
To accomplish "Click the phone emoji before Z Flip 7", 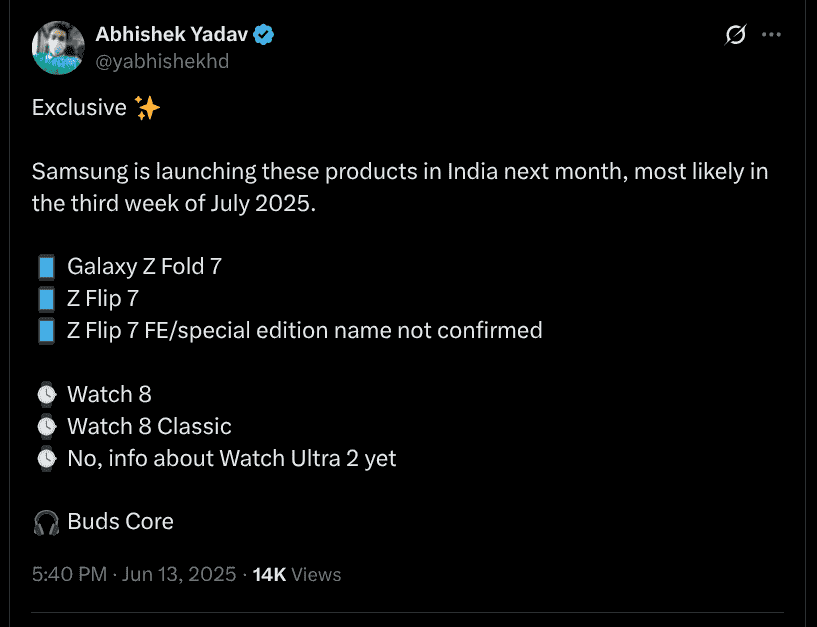I will (46, 298).
